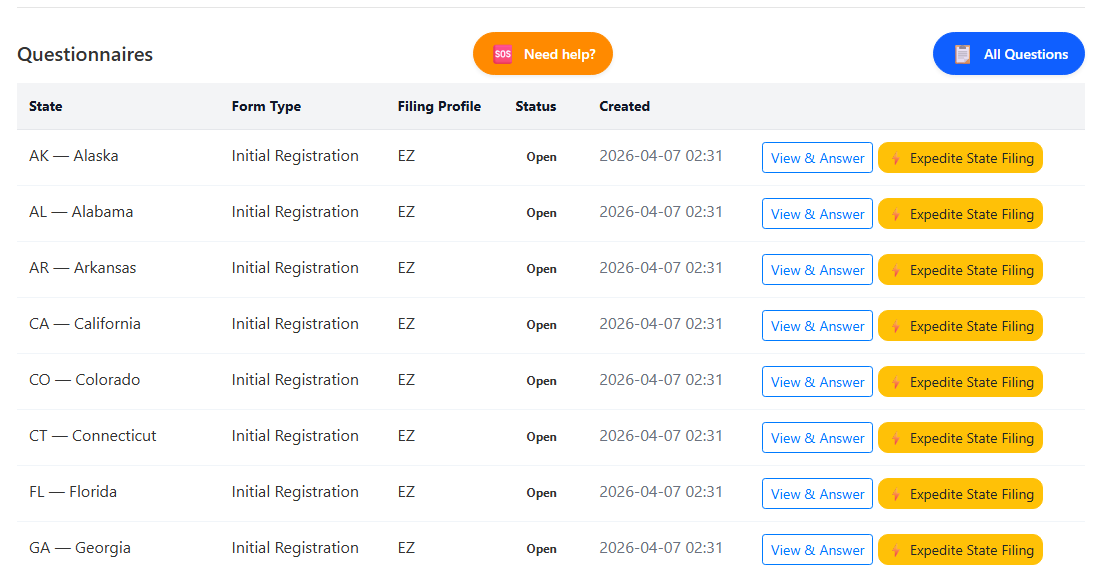The height and width of the screenshot is (575, 1100).
Task: Select the 'CA — California' state cell
Action: [85, 324]
